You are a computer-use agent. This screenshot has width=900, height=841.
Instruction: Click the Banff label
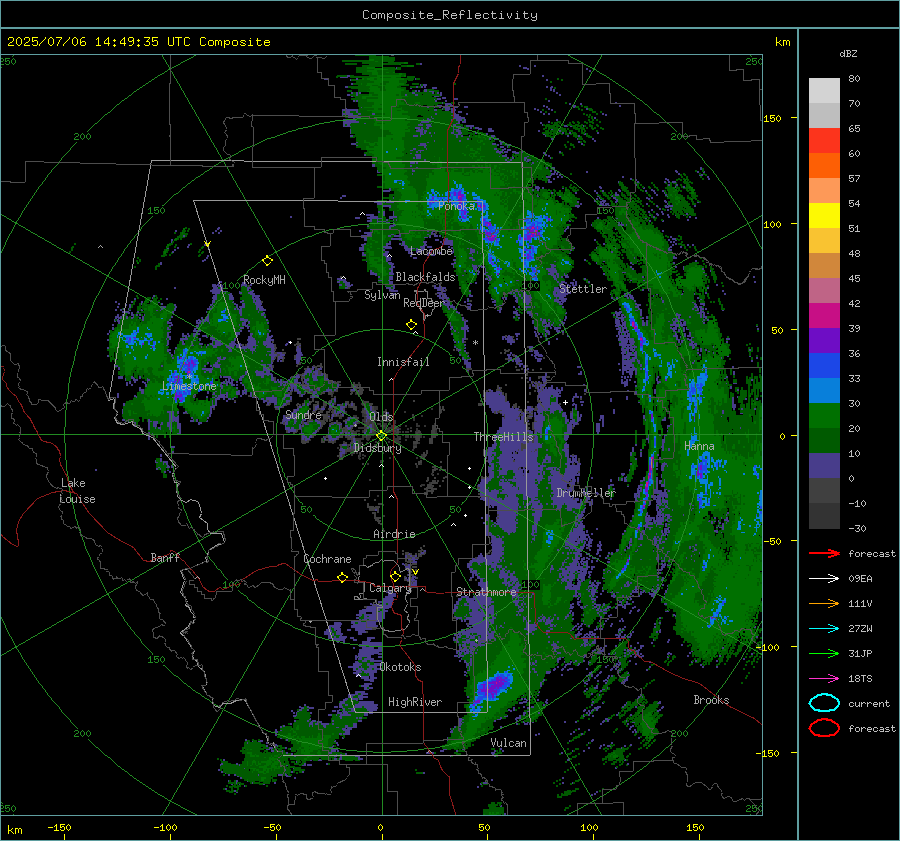coord(165,557)
